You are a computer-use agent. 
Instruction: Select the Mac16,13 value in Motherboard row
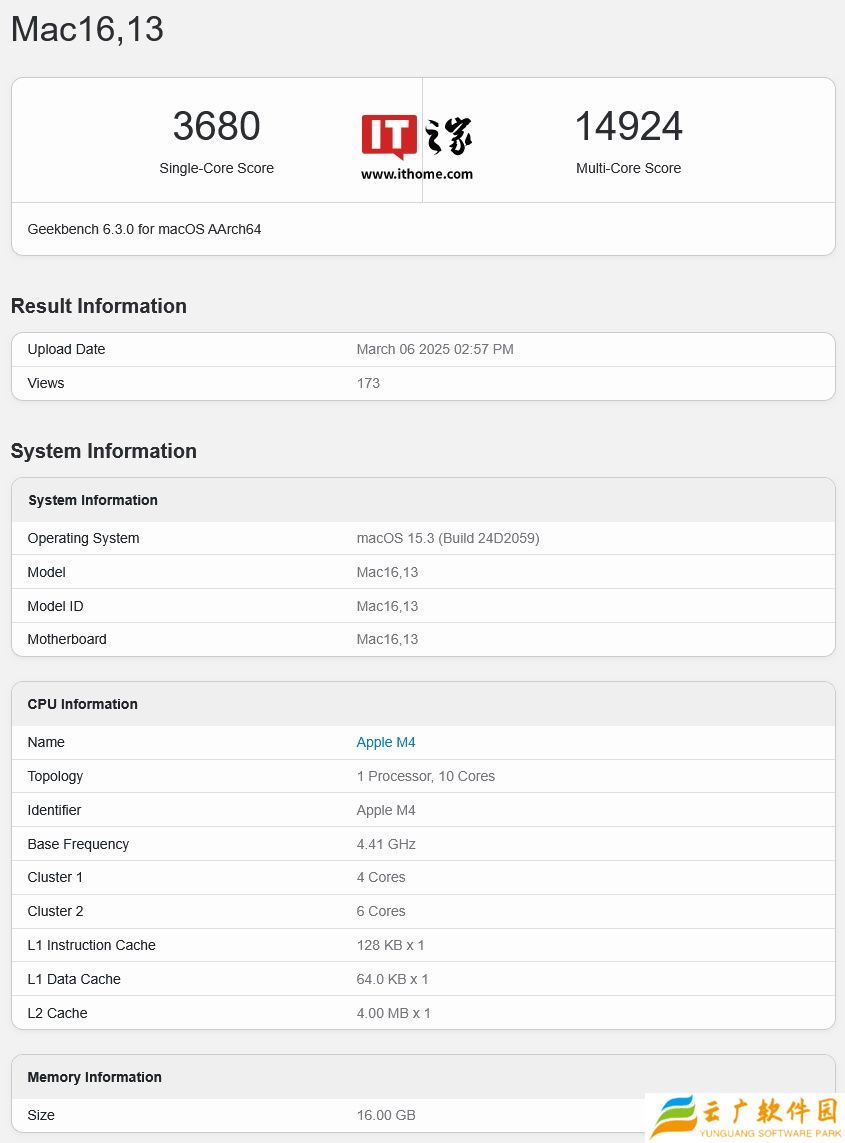387,639
